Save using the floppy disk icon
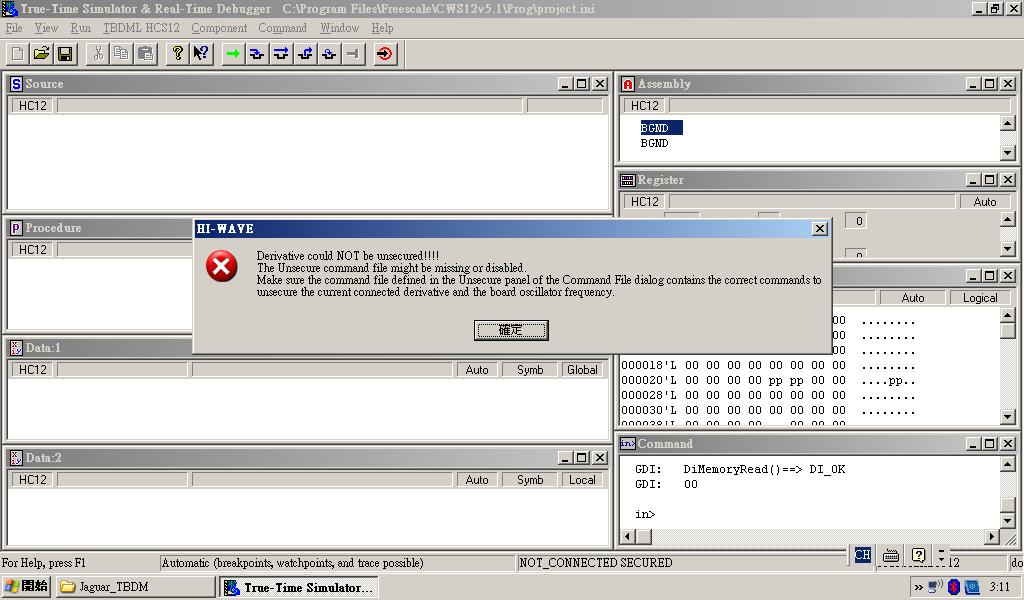The image size is (1024, 600). coord(65,54)
